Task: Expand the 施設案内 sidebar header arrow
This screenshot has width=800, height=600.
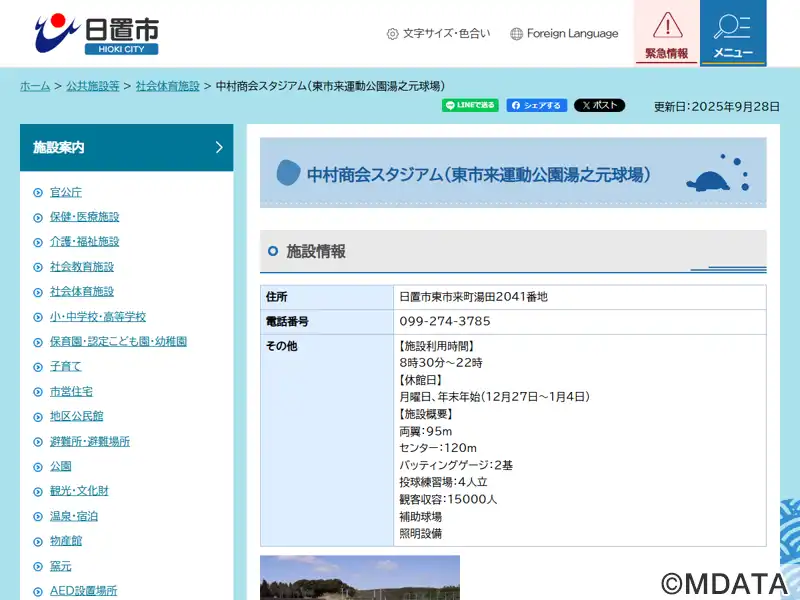Action: [219, 148]
